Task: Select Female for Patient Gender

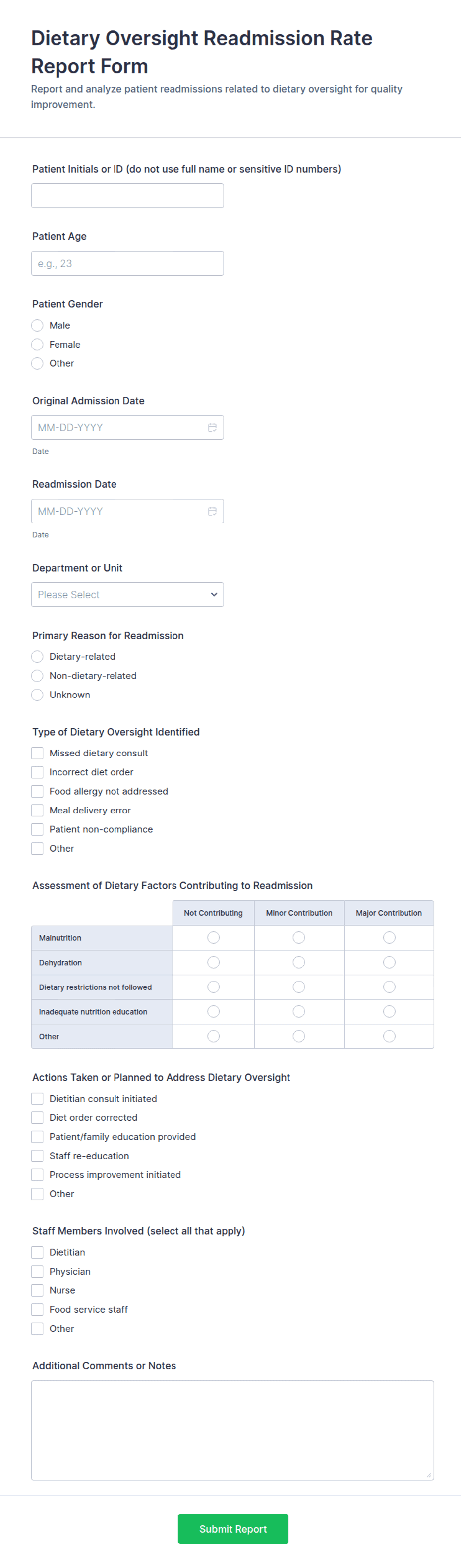Action: 37,344
